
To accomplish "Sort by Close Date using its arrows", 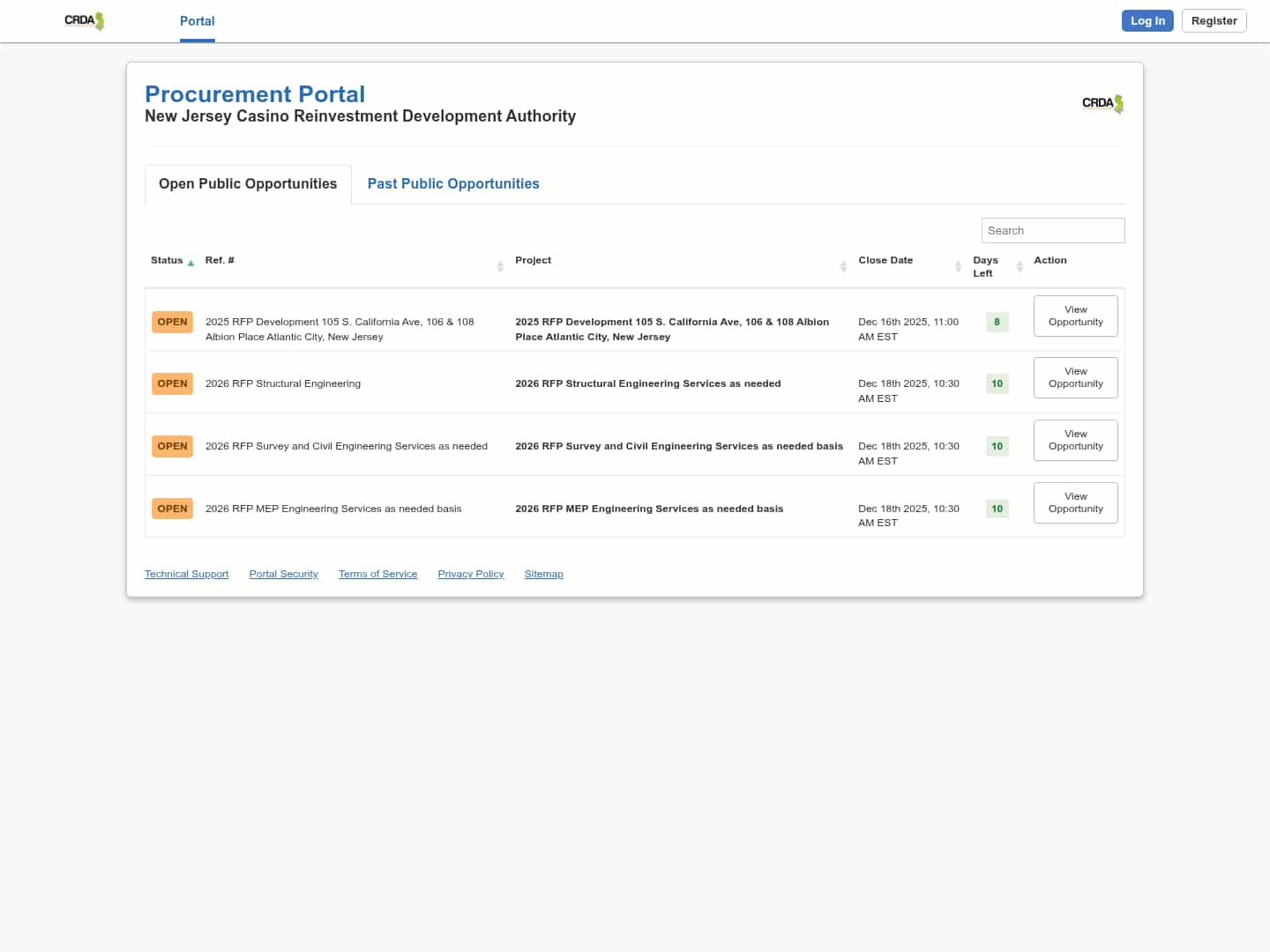I will click(958, 266).
